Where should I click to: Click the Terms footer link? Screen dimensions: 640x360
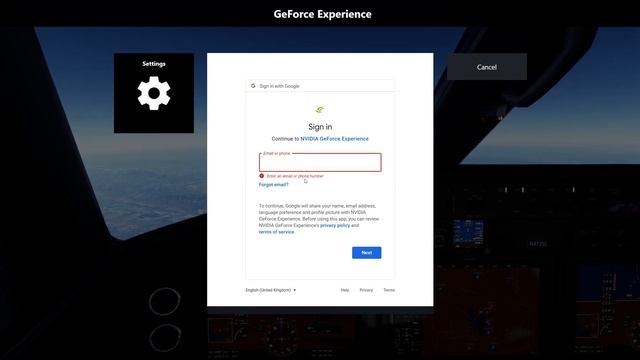(x=389, y=290)
